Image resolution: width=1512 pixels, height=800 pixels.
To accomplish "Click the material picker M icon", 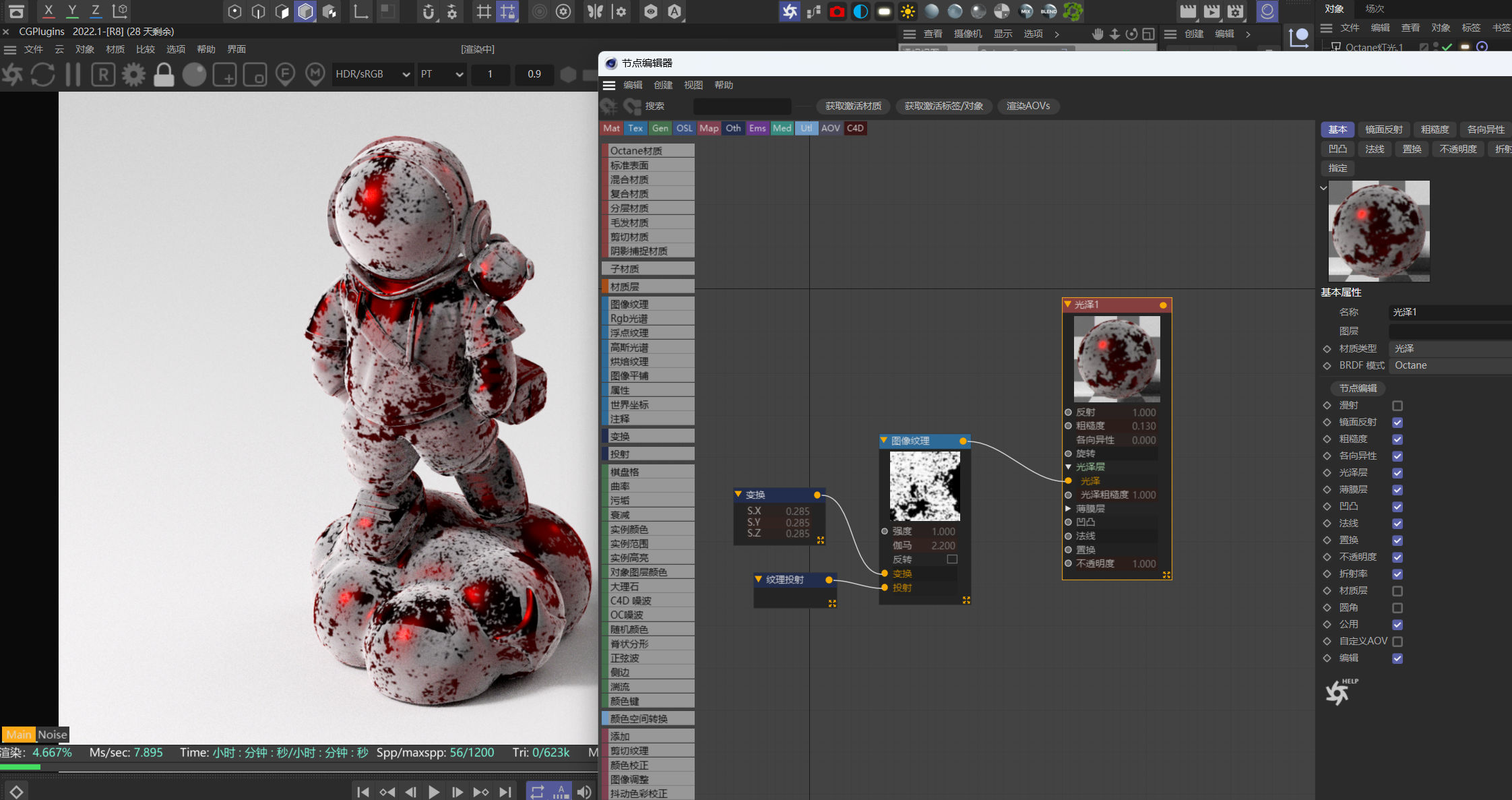I will click(x=315, y=74).
